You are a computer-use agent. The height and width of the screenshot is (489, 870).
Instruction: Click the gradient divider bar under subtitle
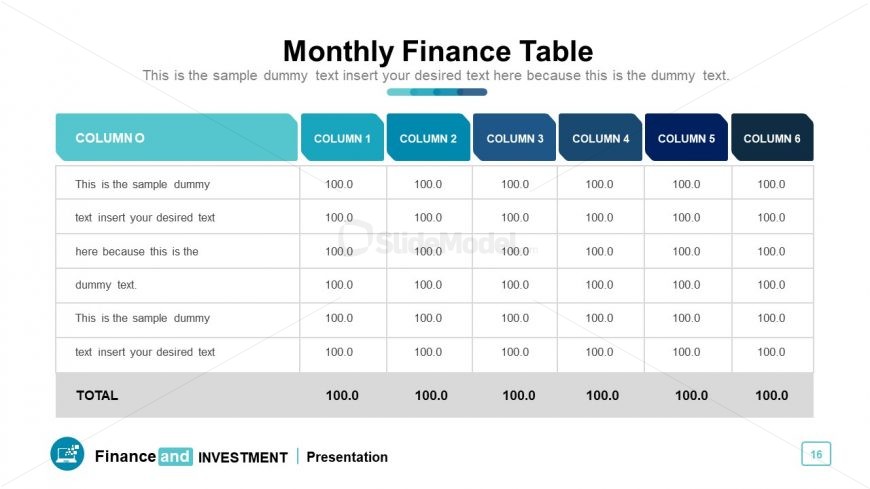[437, 92]
